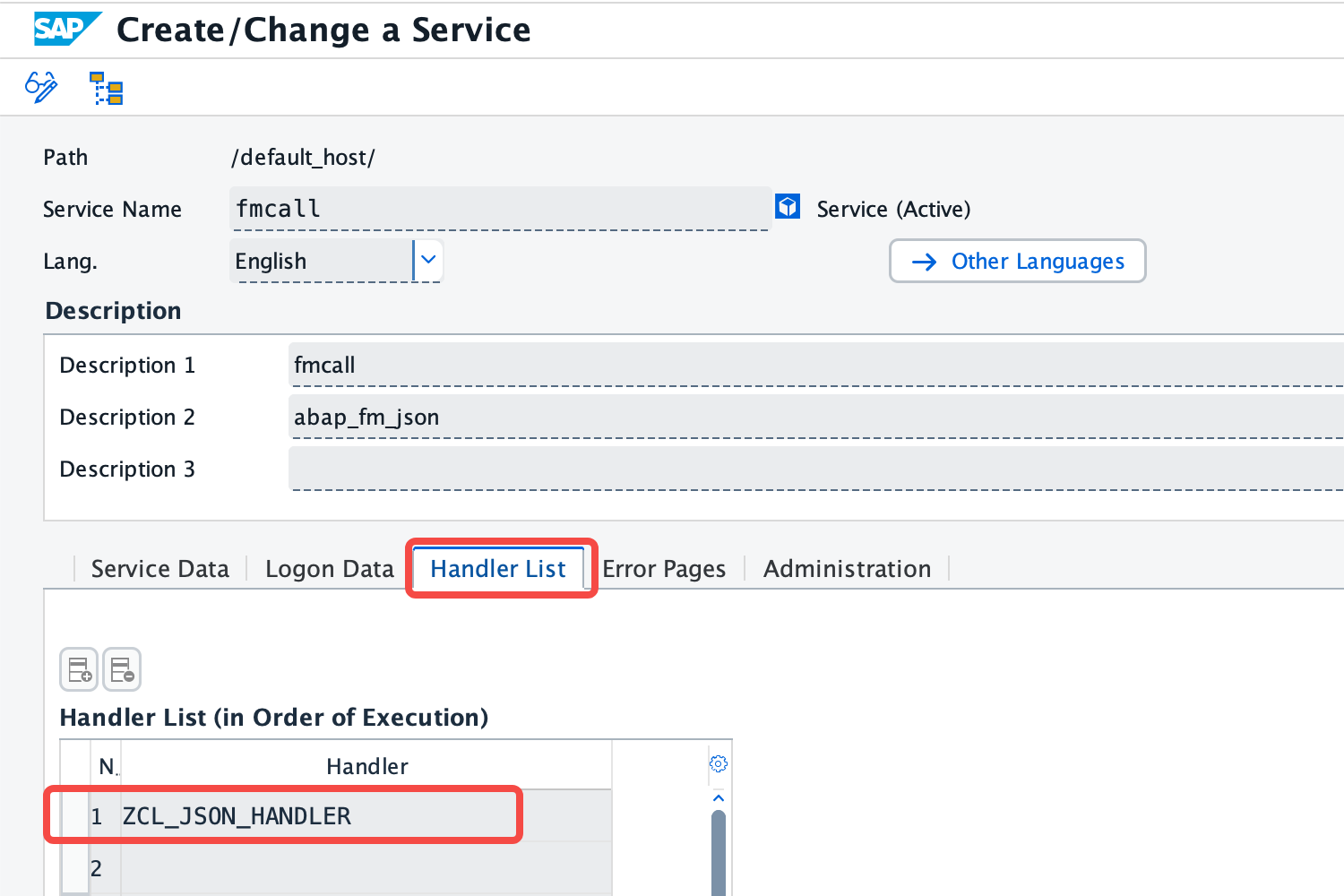Click the Description 2 field with abap_fm_json
This screenshot has width=1344, height=896.
816,417
